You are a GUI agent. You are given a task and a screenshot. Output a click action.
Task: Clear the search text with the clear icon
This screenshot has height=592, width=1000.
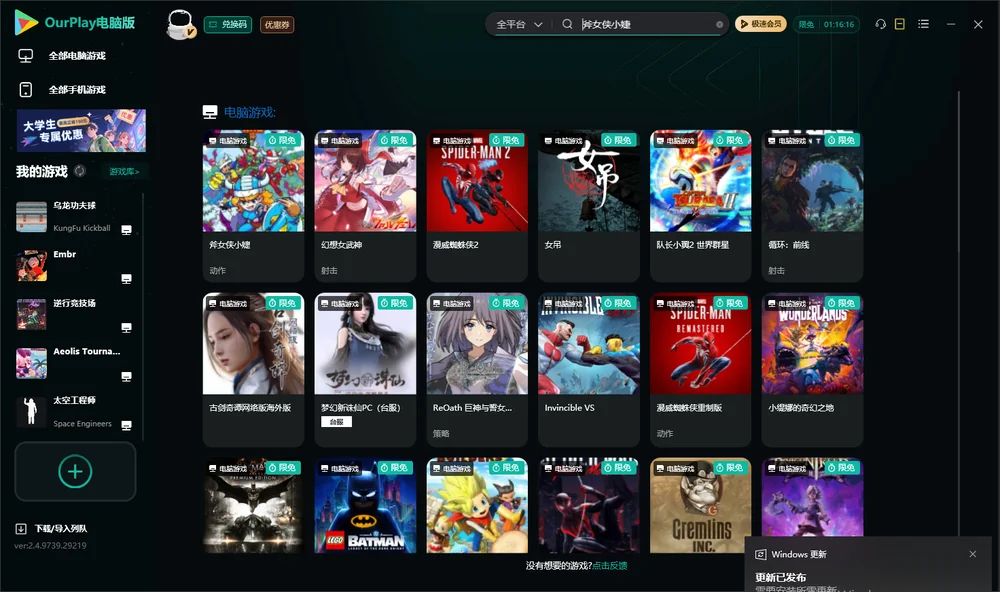719,25
